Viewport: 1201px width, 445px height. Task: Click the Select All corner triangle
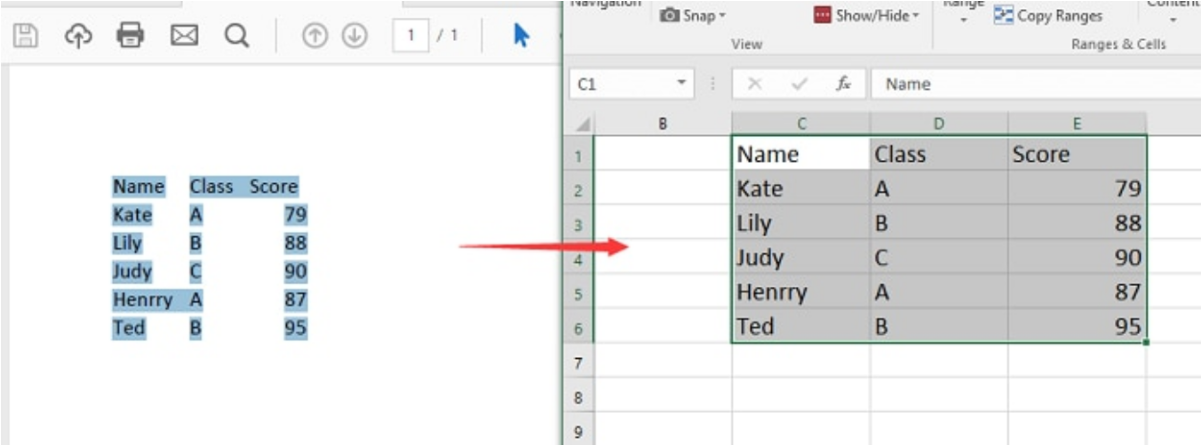pos(581,124)
